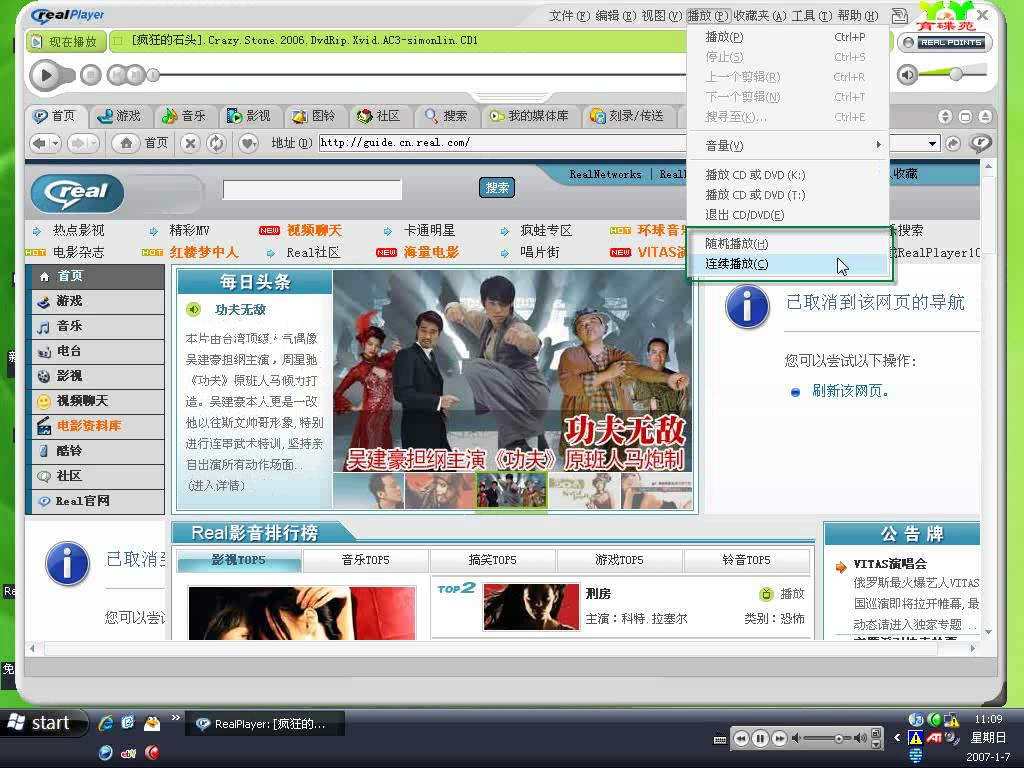Switch to the 社区 tab
The height and width of the screenshot is (768, 1024).
(x=379, y=116)
